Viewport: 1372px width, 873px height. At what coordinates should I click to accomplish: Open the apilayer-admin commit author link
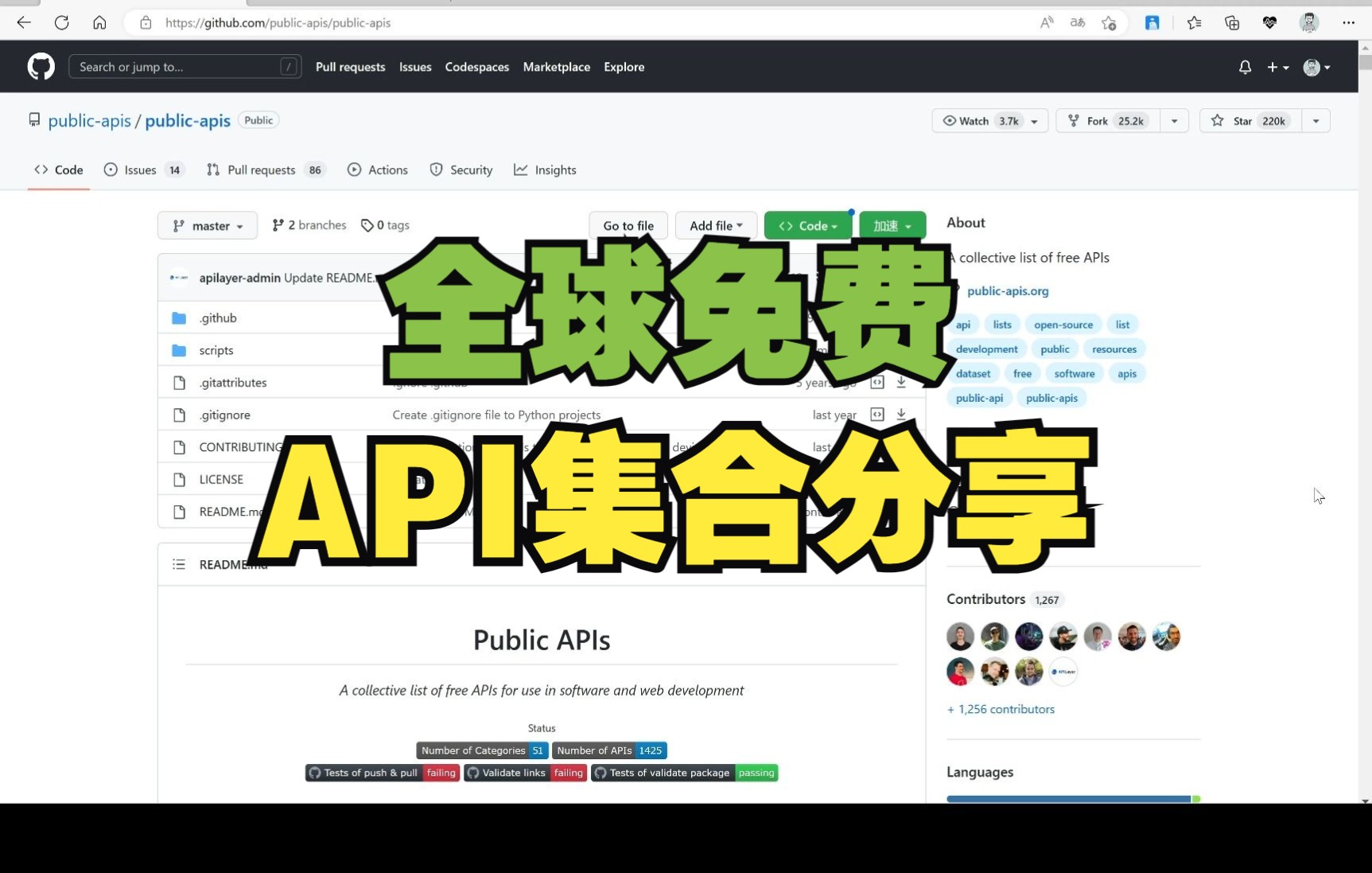tap(239, 278)
